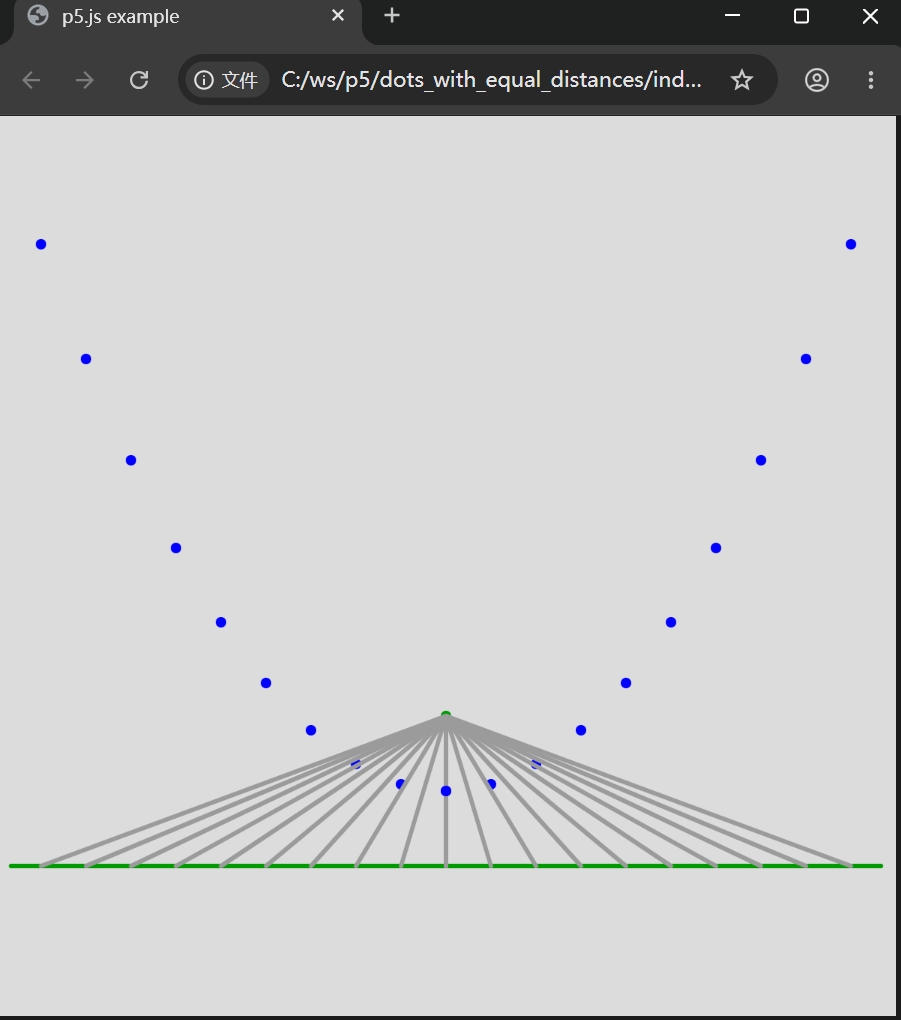Close the browser window
This screenshot has width=901, height=1020.
[870, 16]
